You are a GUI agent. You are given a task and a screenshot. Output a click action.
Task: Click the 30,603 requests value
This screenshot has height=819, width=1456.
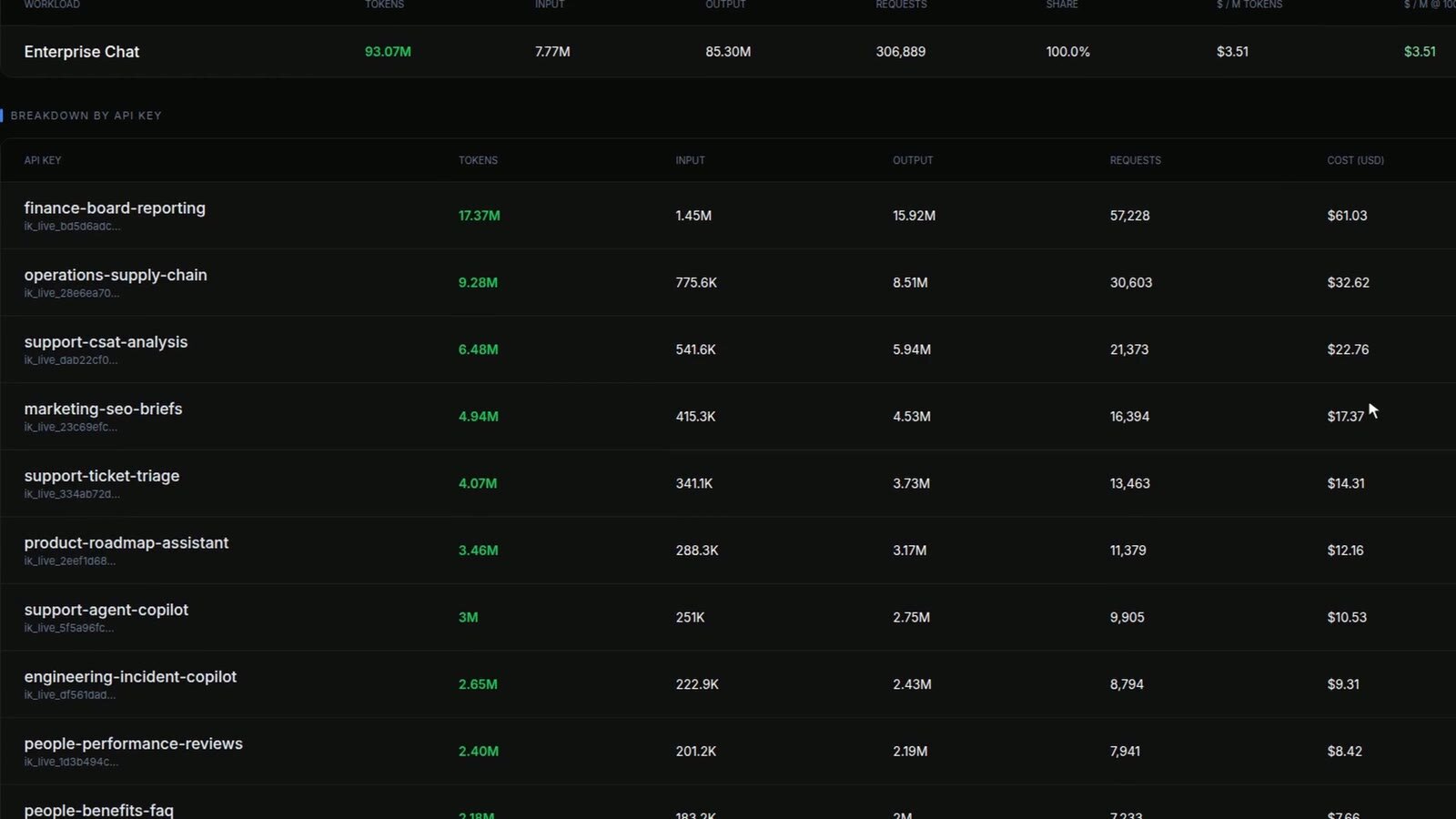tap(1131, 283)
